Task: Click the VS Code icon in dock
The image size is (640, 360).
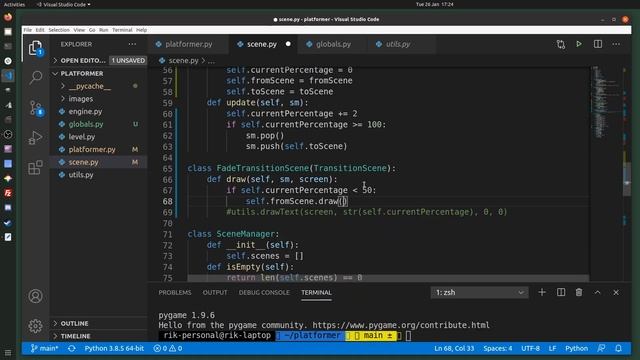Action: (8, 76)
